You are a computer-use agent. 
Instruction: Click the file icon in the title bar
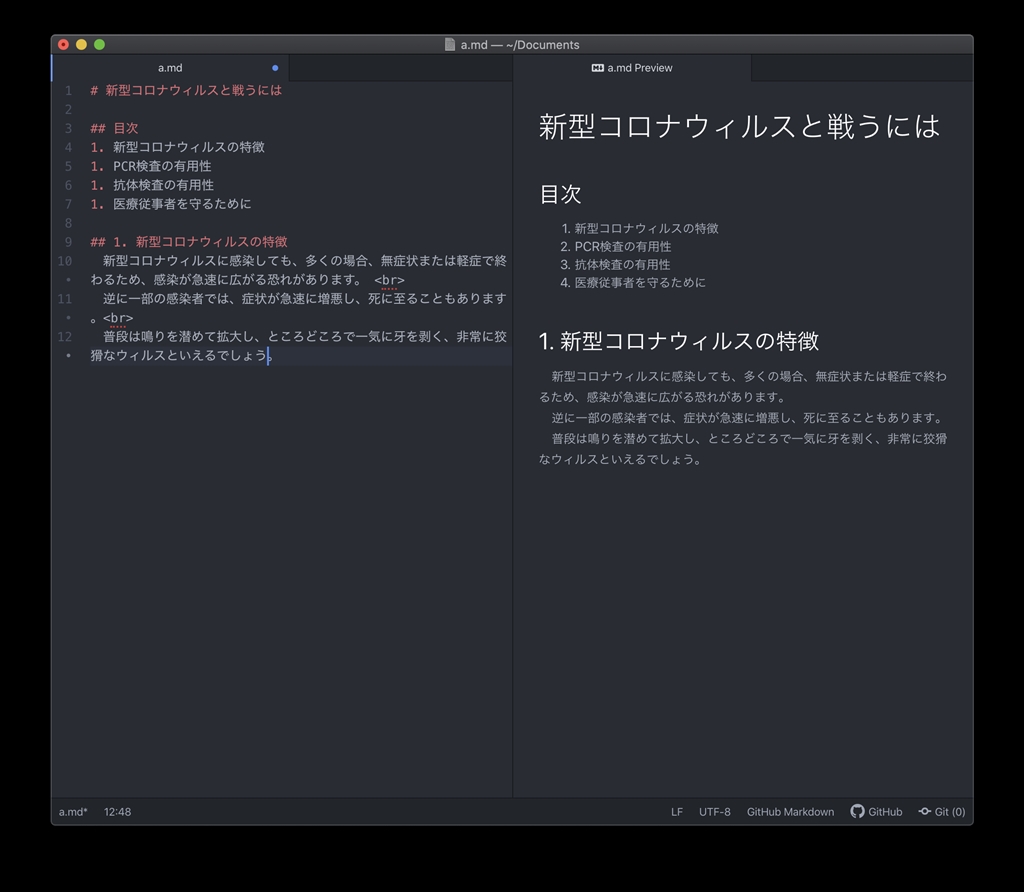[450, 44]
